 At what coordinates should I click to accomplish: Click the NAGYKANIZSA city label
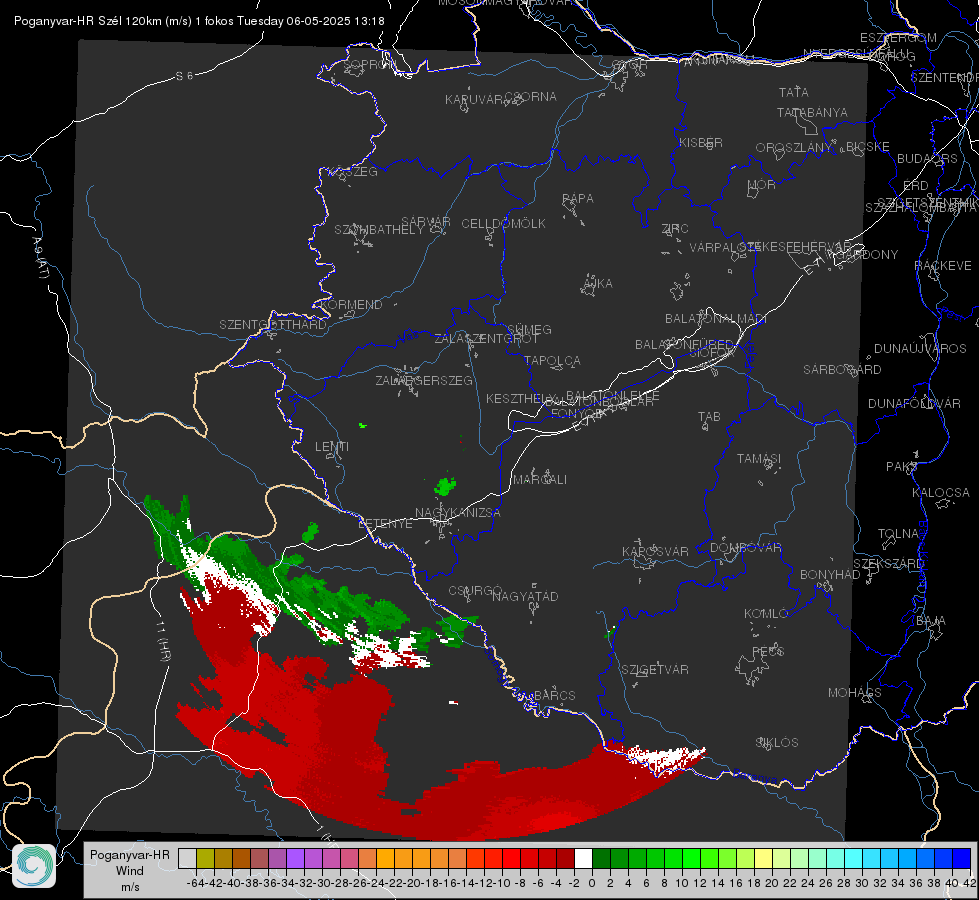coord(458,513)
